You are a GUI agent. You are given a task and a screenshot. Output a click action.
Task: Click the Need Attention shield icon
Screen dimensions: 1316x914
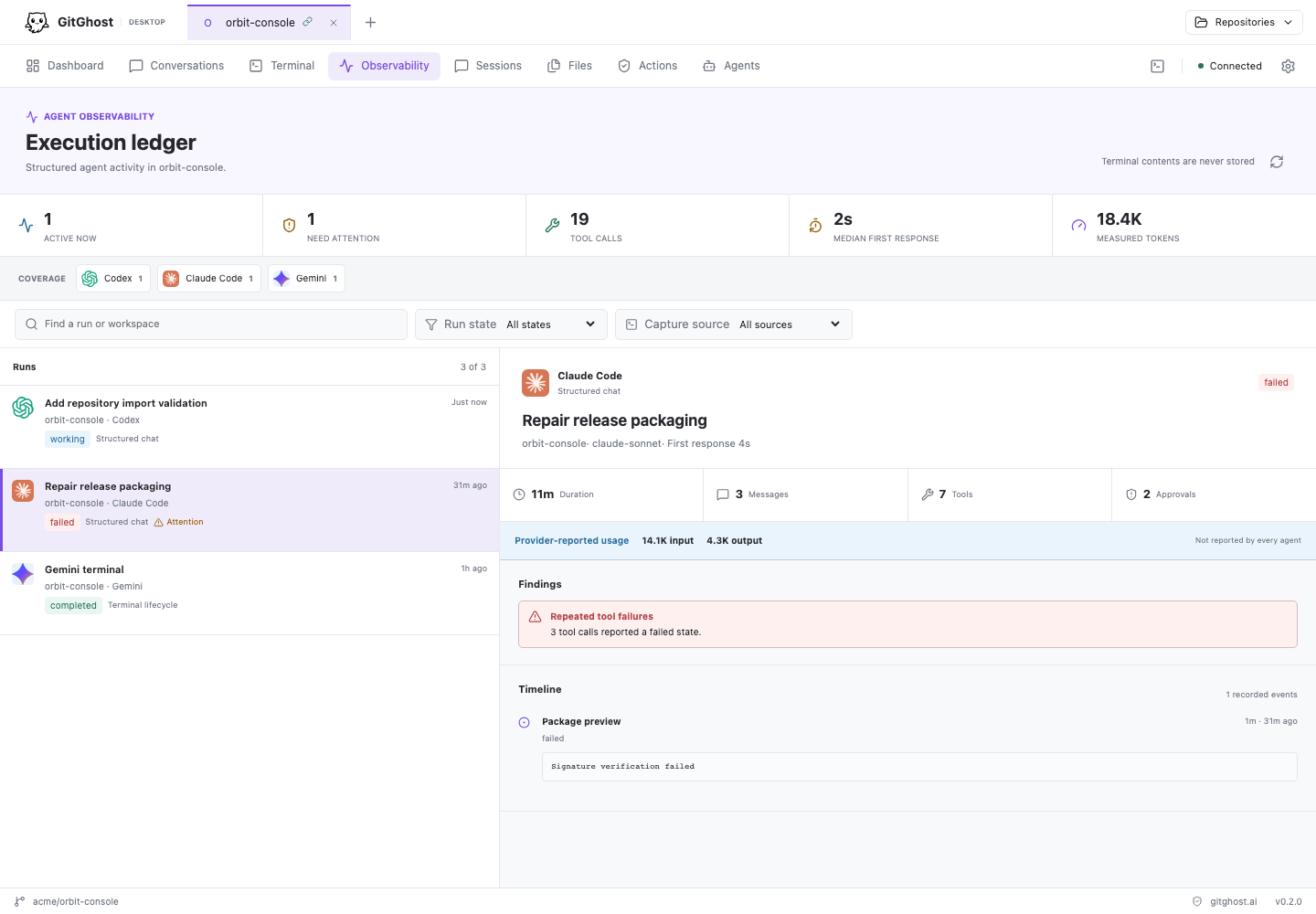tap(289, 226)
